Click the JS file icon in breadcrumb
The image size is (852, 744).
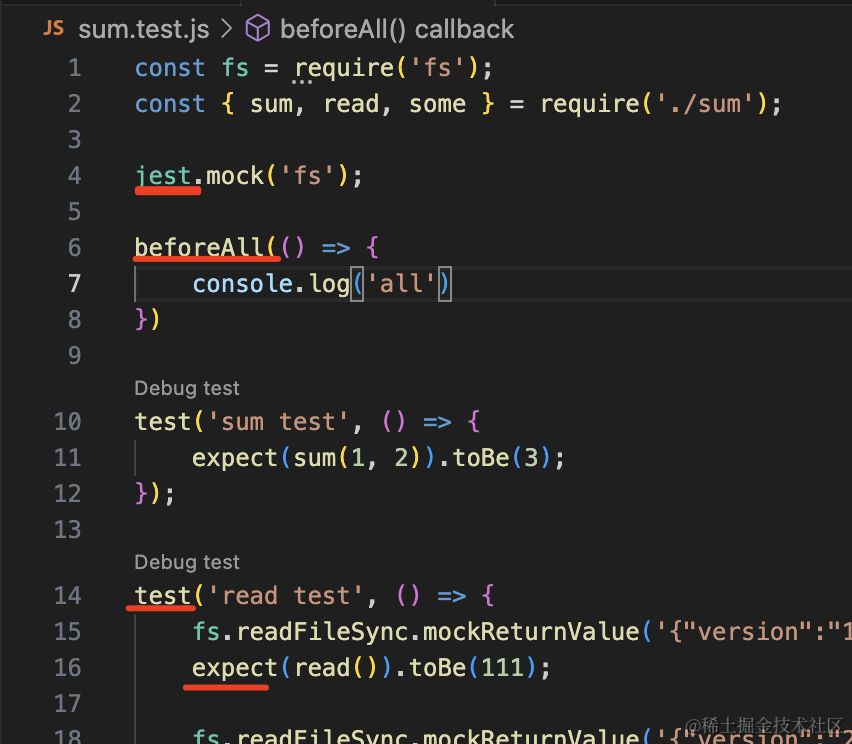click(53, 28)
